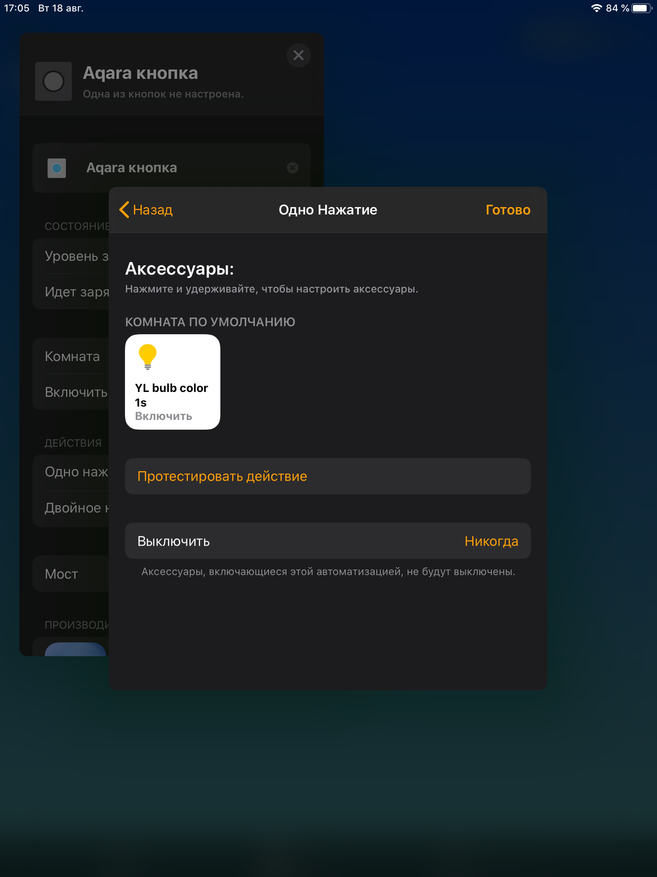Viewport: 657px width, 877px height.
Task: Select Двойное action in background panel
Action: (71, 508)
